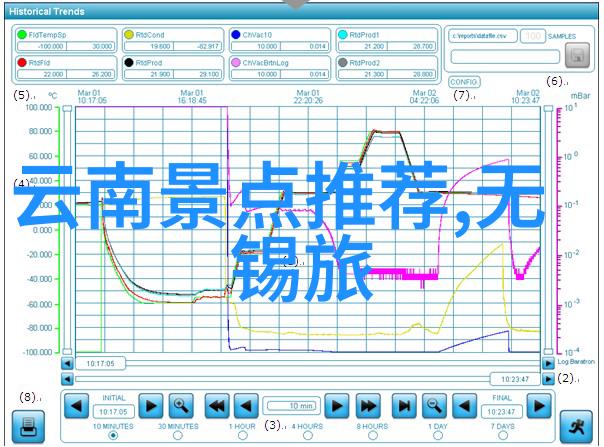The image size is (604, 447).
Task: Step back left of 10 min field
Action: [247, 406]
